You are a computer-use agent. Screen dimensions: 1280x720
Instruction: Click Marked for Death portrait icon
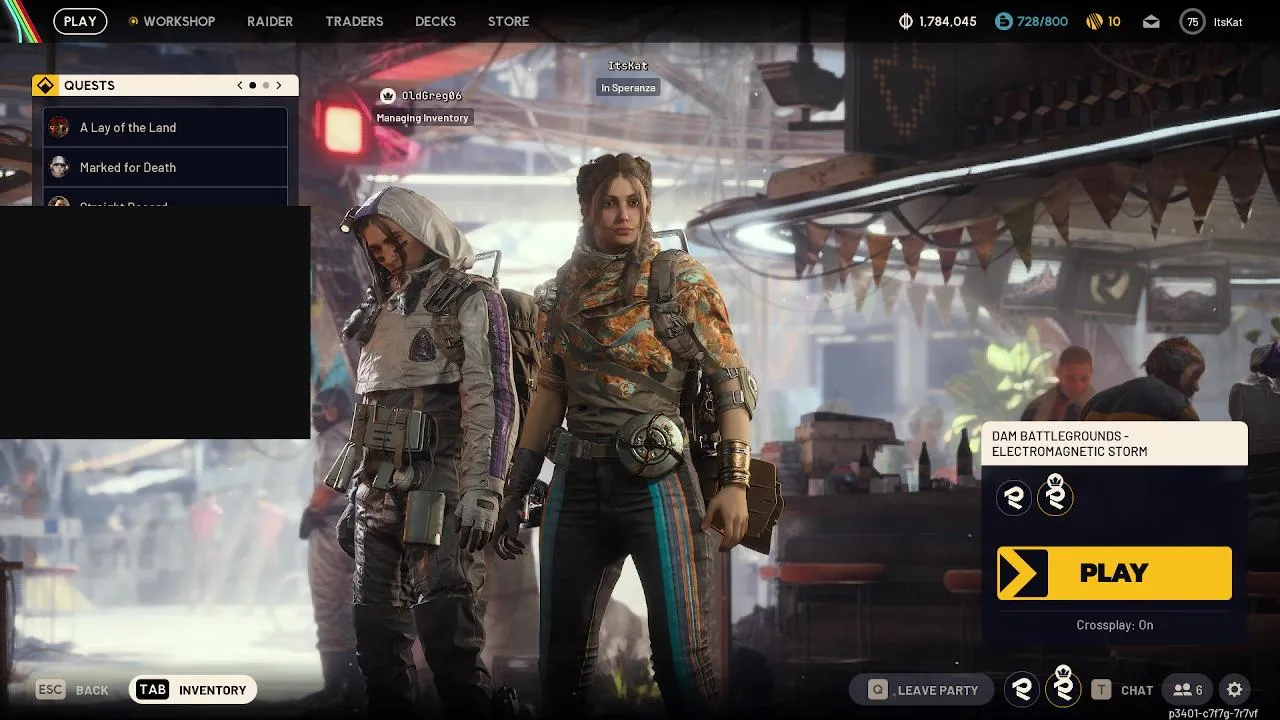[59, 167]
